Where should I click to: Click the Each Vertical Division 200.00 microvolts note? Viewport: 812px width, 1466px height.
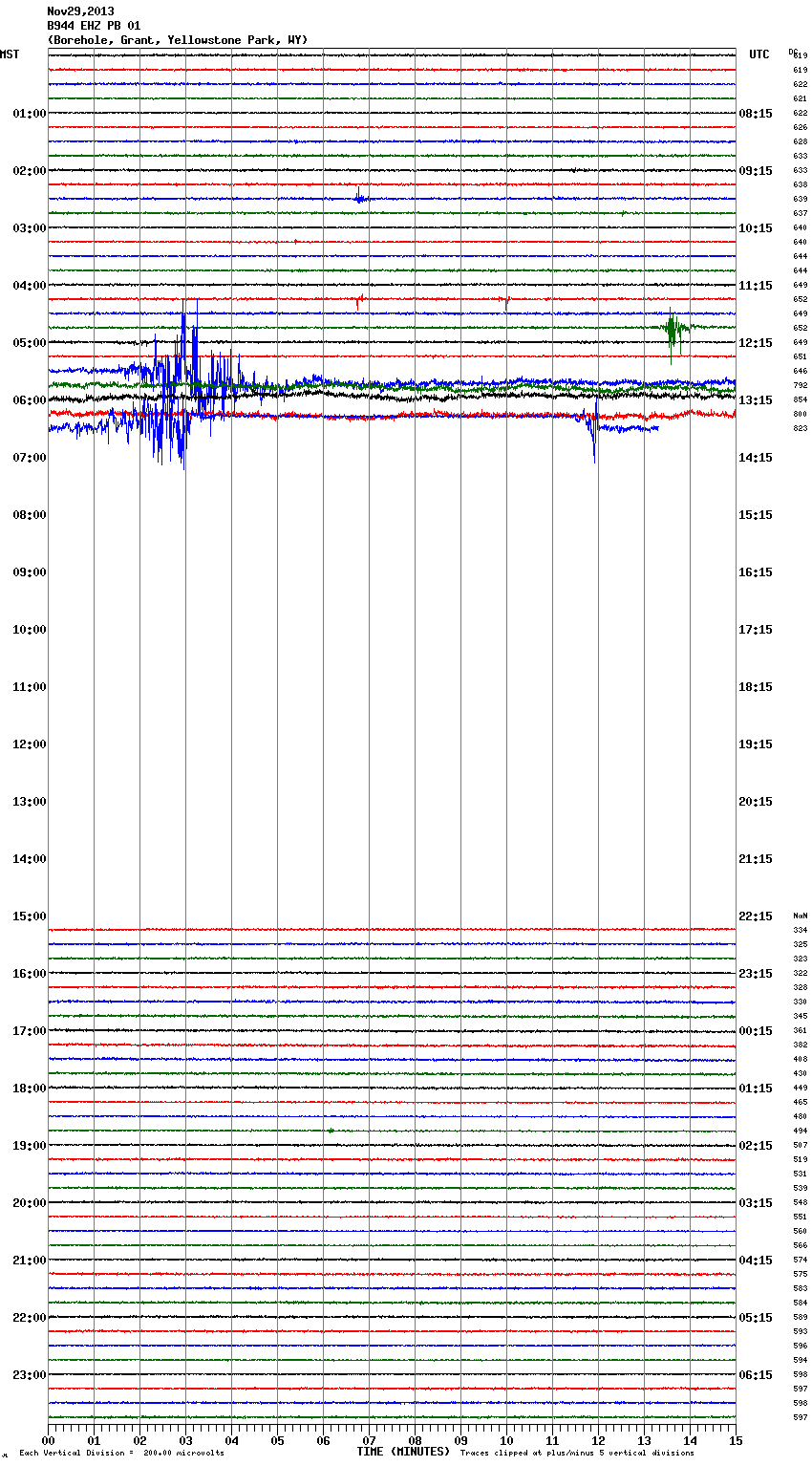pyautogui.click(x=121, y=1454)
